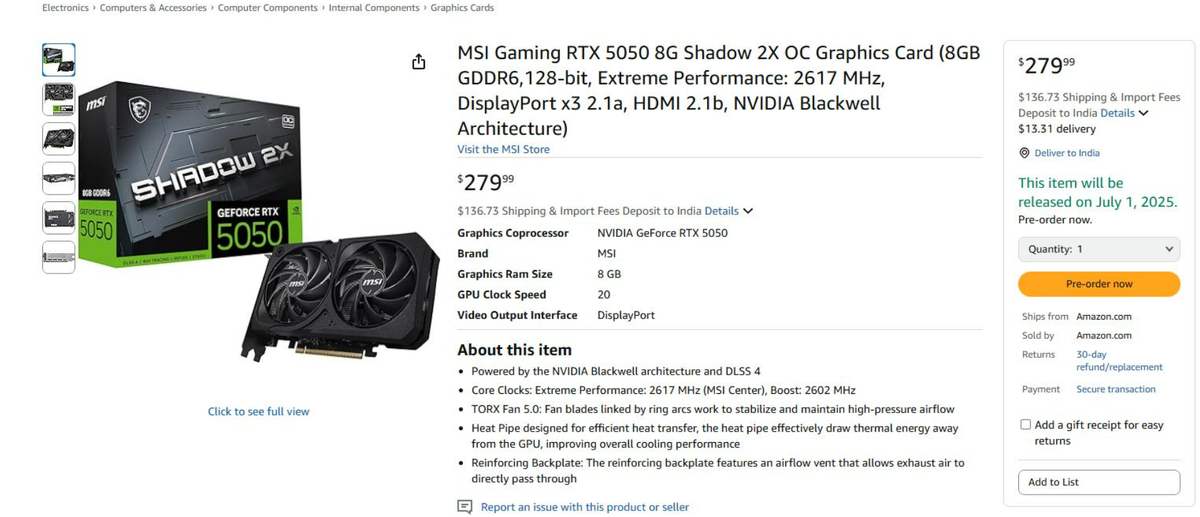Image resolution: width=1200 pixels, height=517 pixels.
Task: Click to see full view of image
Action: click(x=258, y=411)
